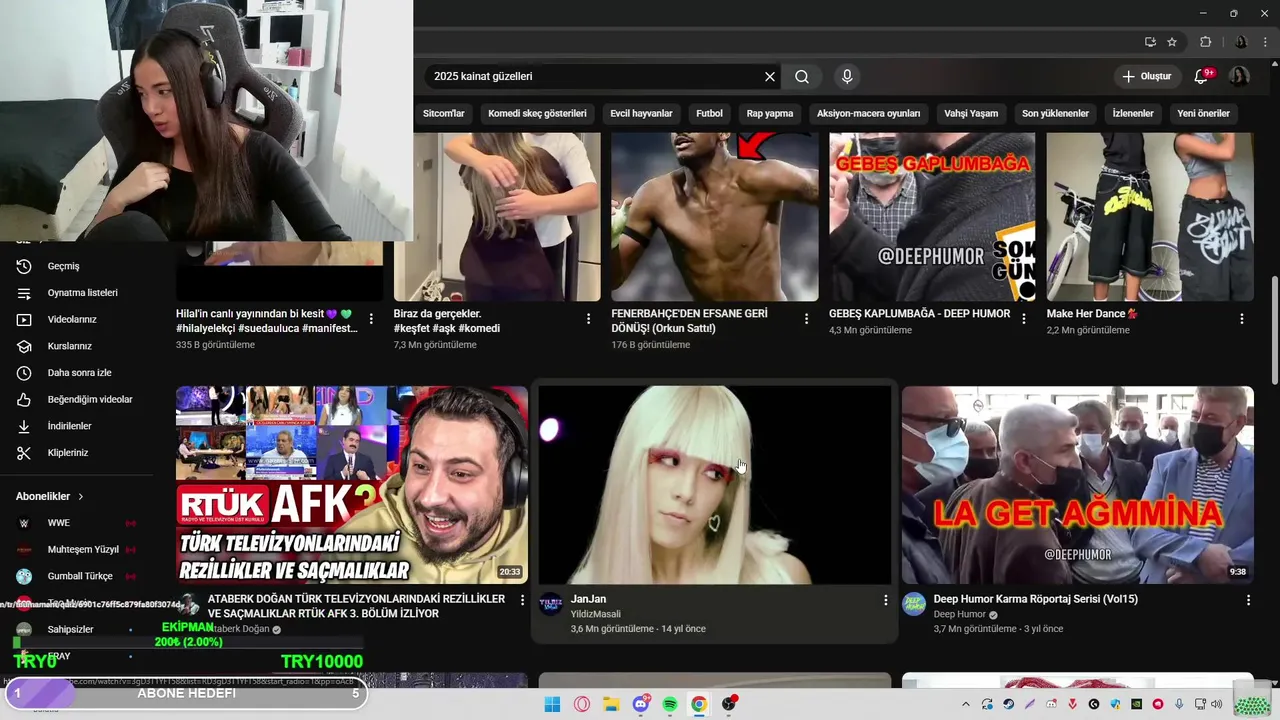Open the YildizMasali channel link
1280x720 pixels.
tap(596, 614)
